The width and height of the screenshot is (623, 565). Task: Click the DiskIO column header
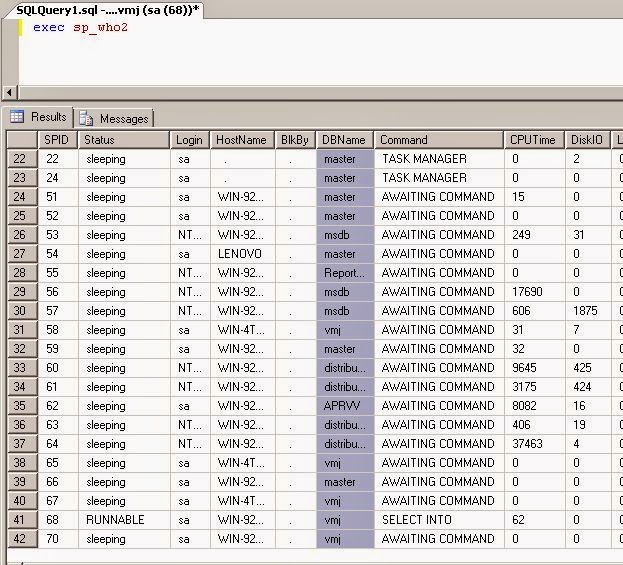pos(588,140)
